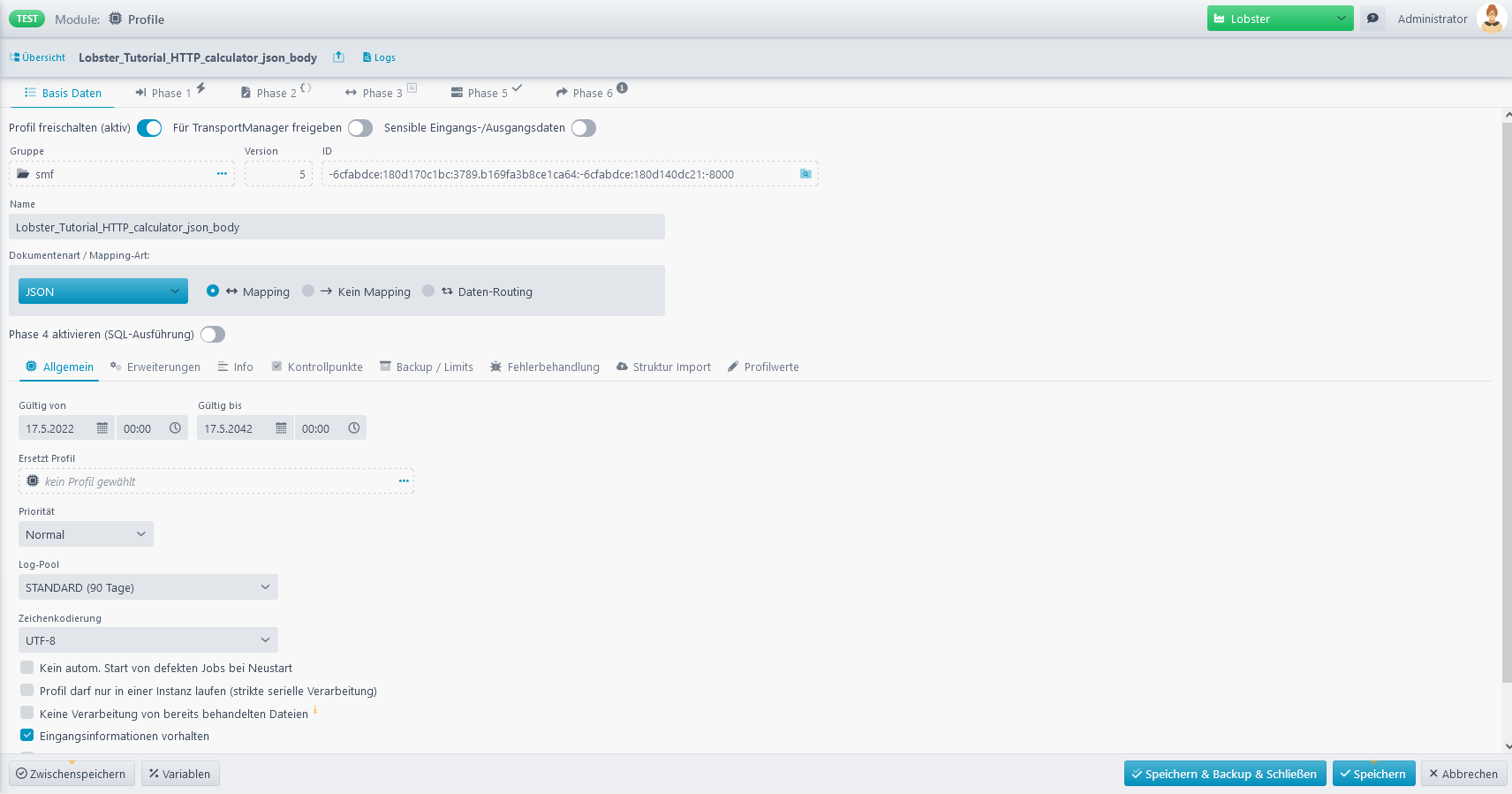Click the ID search icon in ID field
The image size is (1512, 794).
805,174
